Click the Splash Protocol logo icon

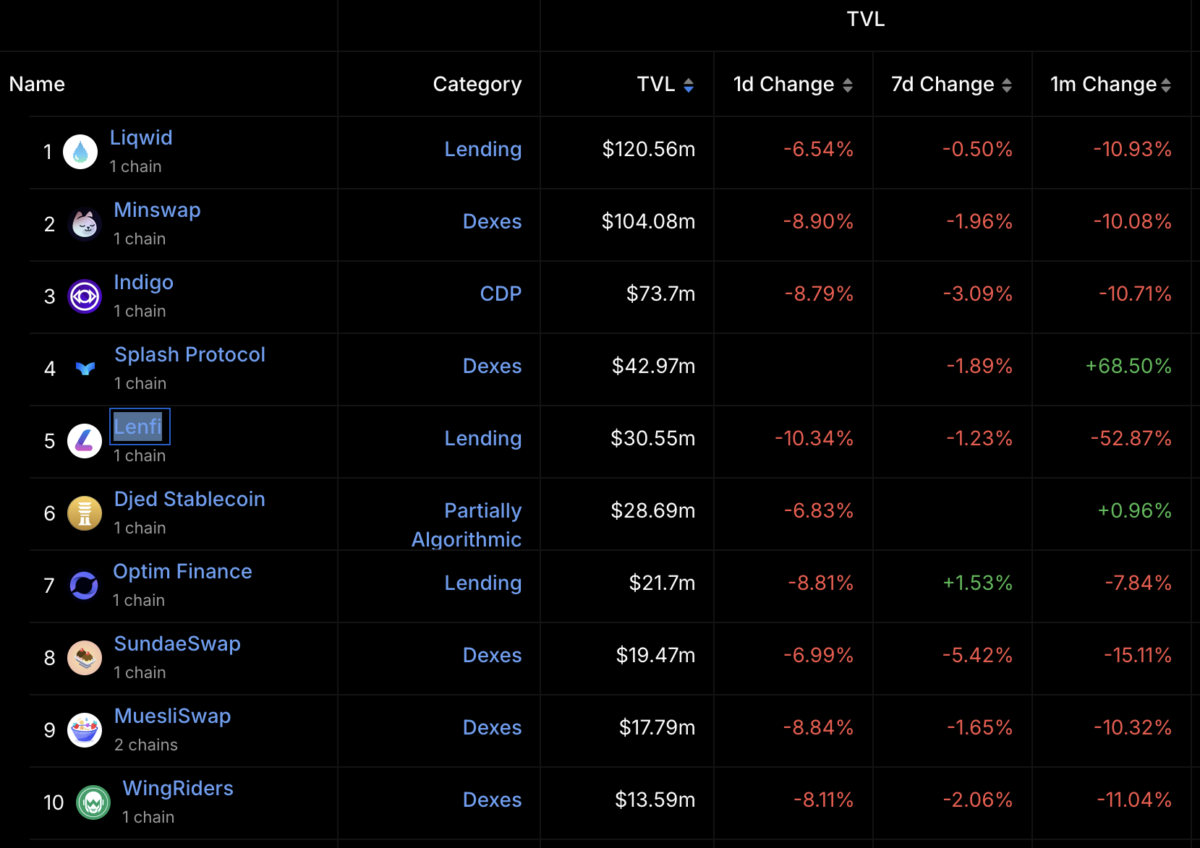click(x=85, y=368)
